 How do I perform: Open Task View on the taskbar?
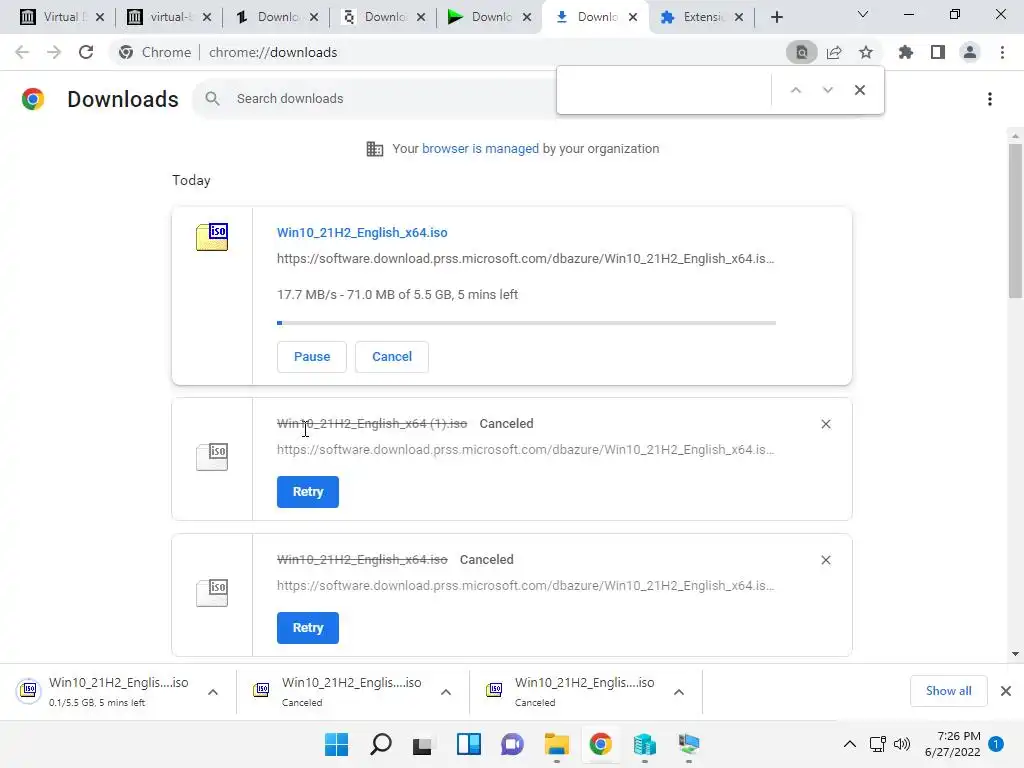(x=423, y=744)
